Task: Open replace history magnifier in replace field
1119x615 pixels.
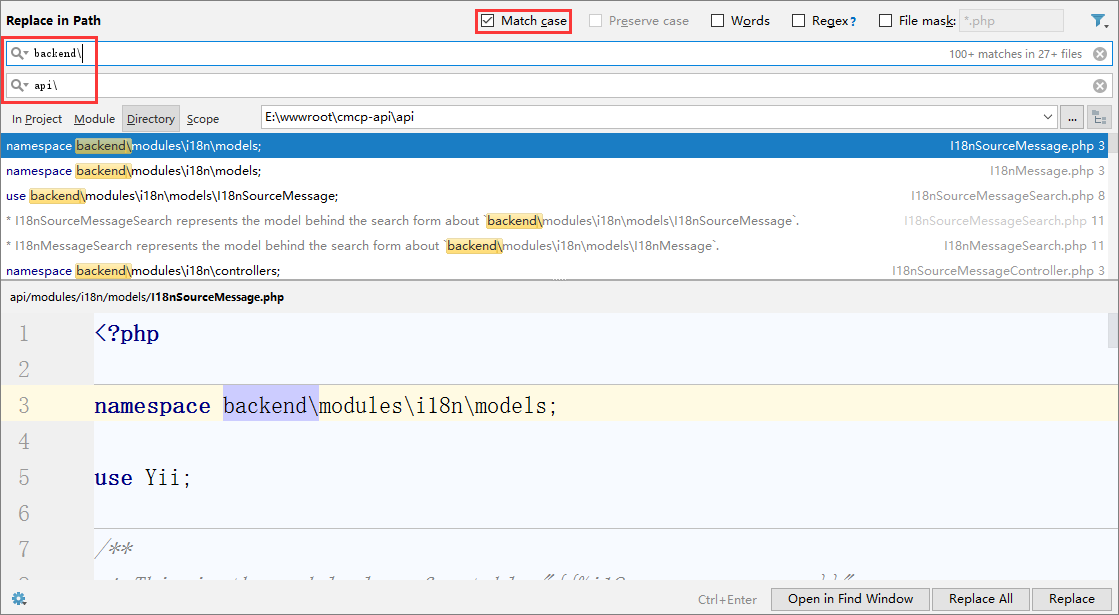Action: 19,86
